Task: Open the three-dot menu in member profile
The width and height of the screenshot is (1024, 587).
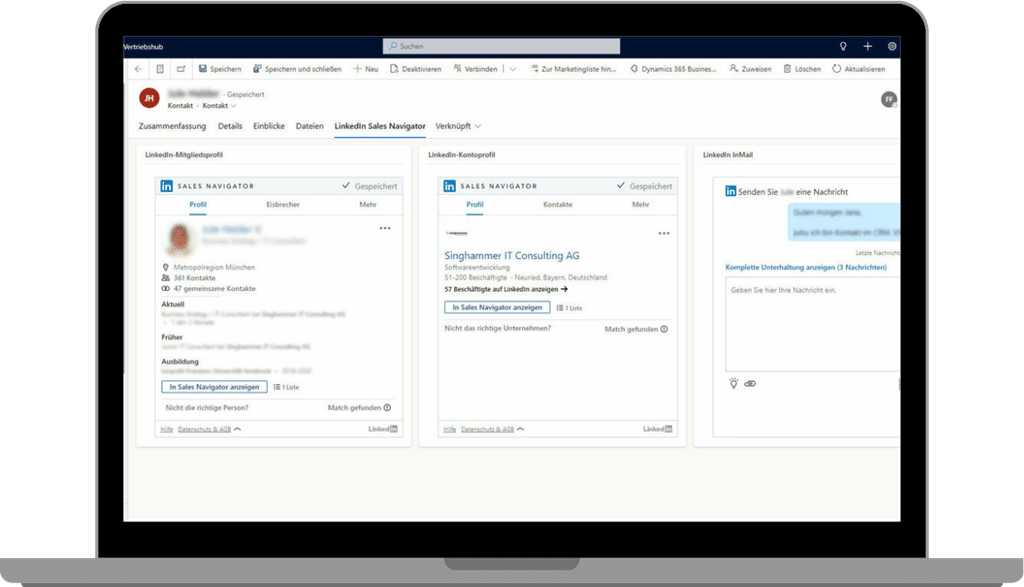Action: coord(385,229)
